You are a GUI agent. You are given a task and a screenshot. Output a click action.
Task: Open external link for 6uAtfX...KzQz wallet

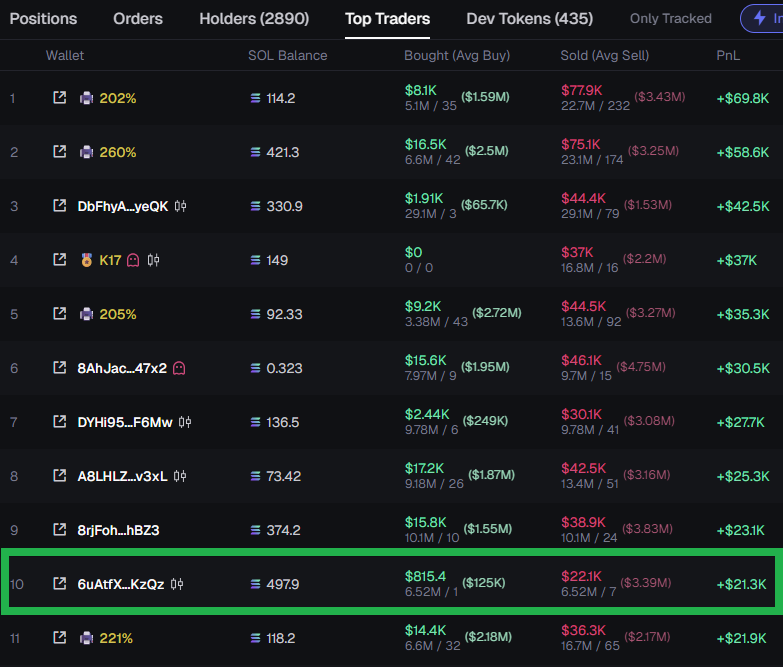[x=59, y=583]
